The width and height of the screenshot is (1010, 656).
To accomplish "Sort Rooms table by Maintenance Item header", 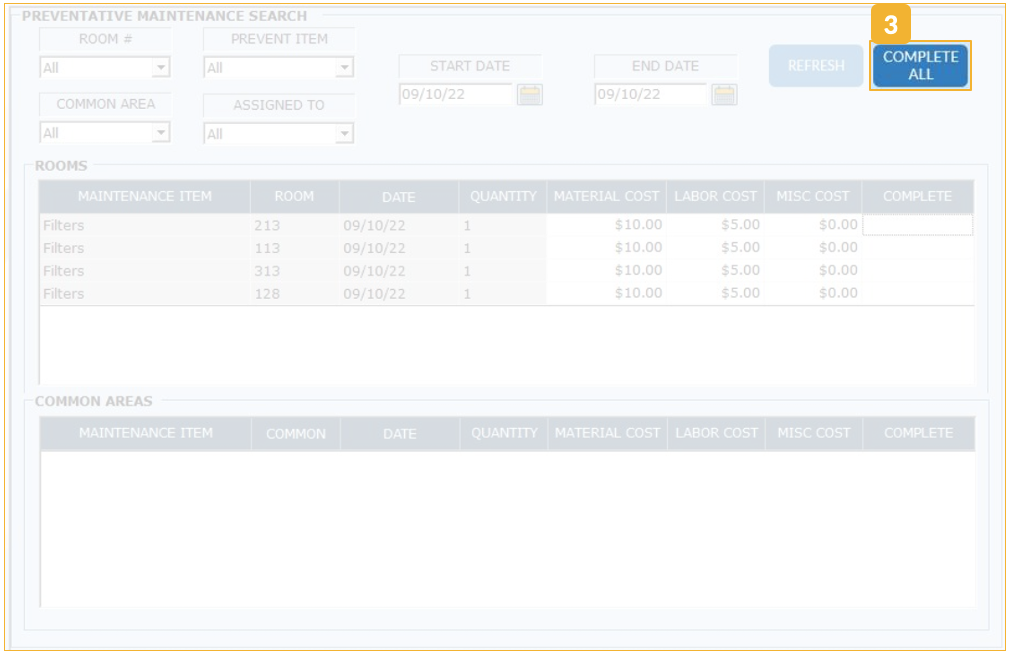I will [145, 197].
